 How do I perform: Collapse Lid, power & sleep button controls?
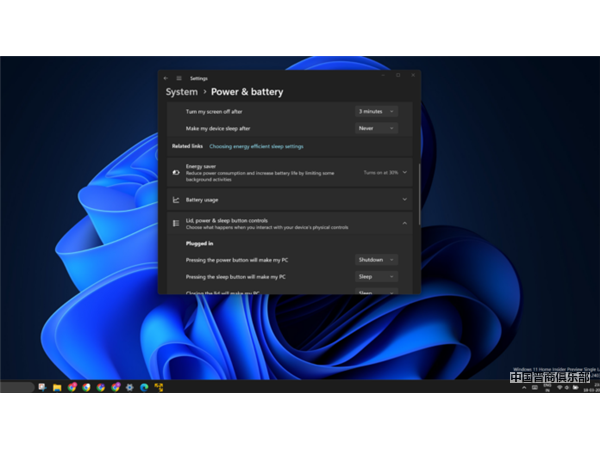click(404, 224)
